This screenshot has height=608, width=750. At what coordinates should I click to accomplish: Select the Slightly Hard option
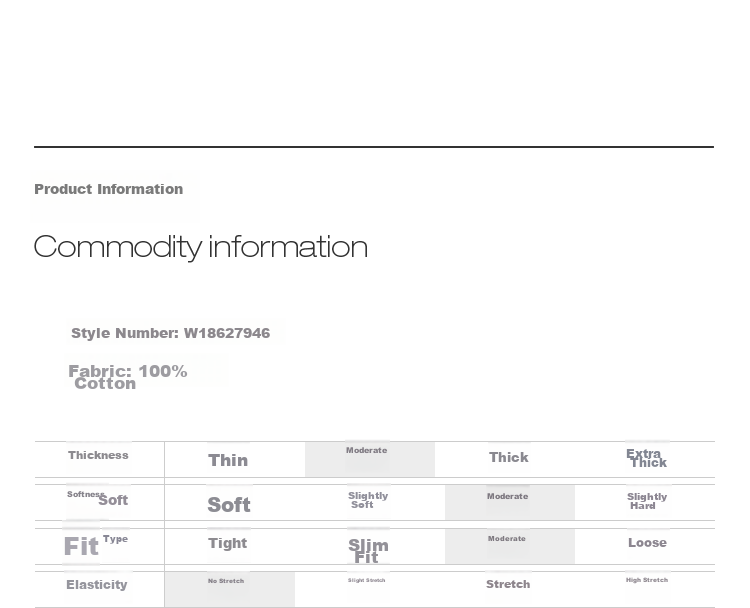pyautogui.click(x=647, y=501)
